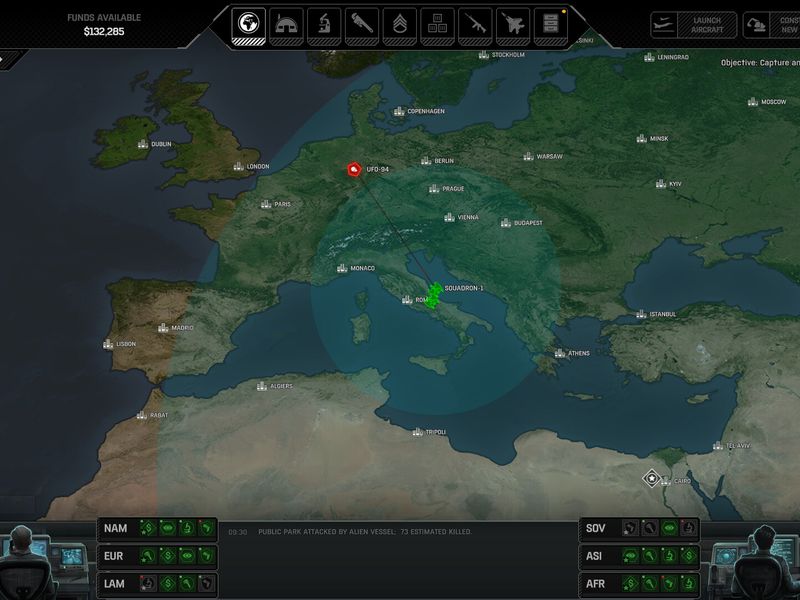Open the Engineering wrench tab
The image size is (800, 600).
coord(362,25)
